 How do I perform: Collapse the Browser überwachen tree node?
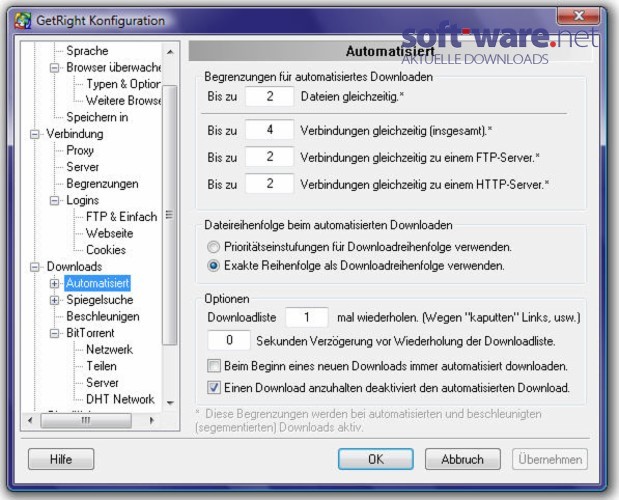(54, 68)
